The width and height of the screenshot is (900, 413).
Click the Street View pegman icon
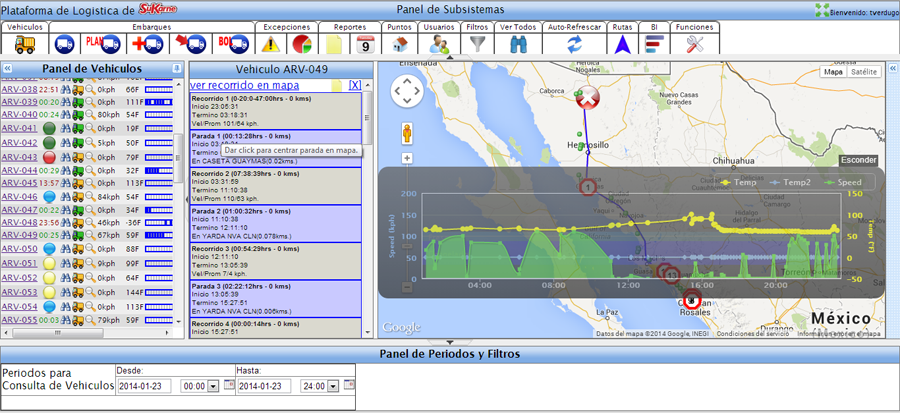pyautogui.click(x=407, y=134)
